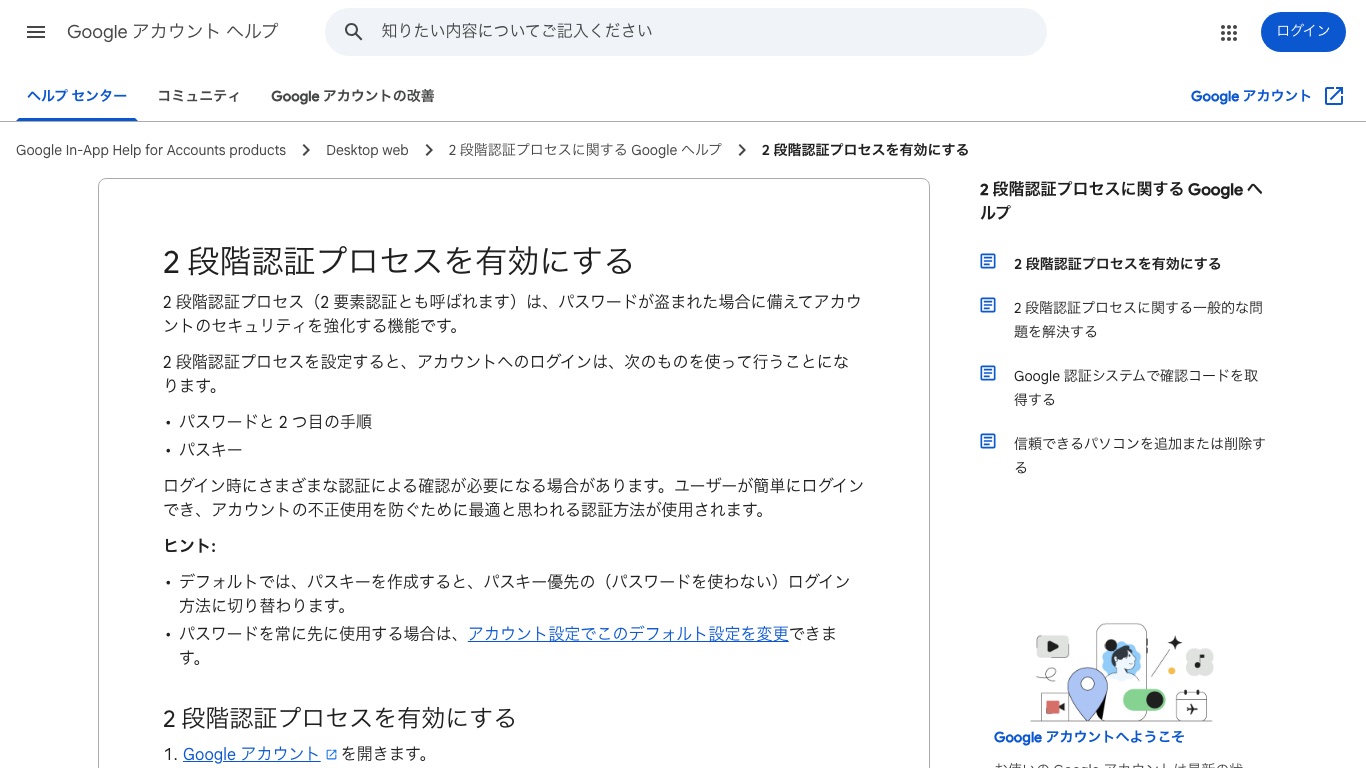Image resolution: width=1366 pixels, height=768 pixels.
Task: Open the Google アカウントの改善 tab
Action: [353, 96]
